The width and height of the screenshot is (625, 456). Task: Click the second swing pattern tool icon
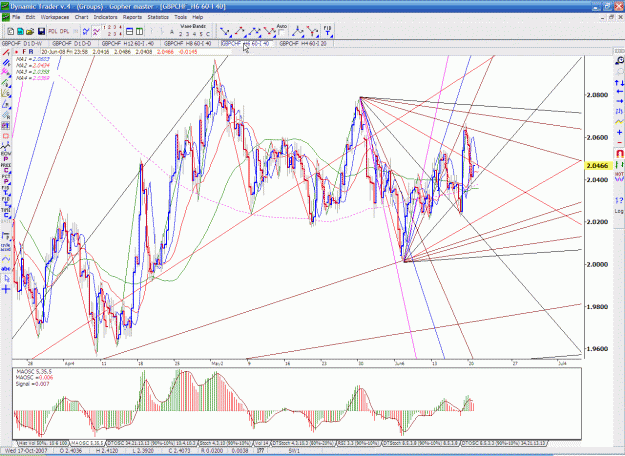(x=240, y=31)
